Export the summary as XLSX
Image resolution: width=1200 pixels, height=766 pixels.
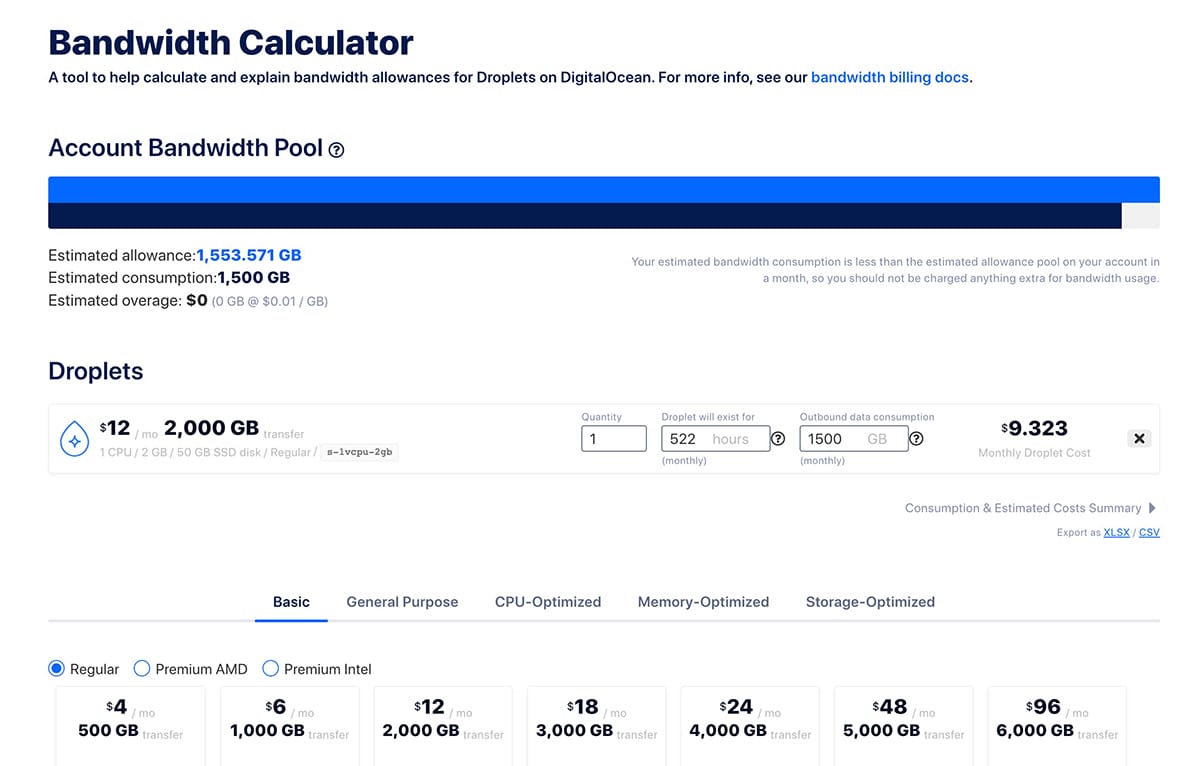1116,533
